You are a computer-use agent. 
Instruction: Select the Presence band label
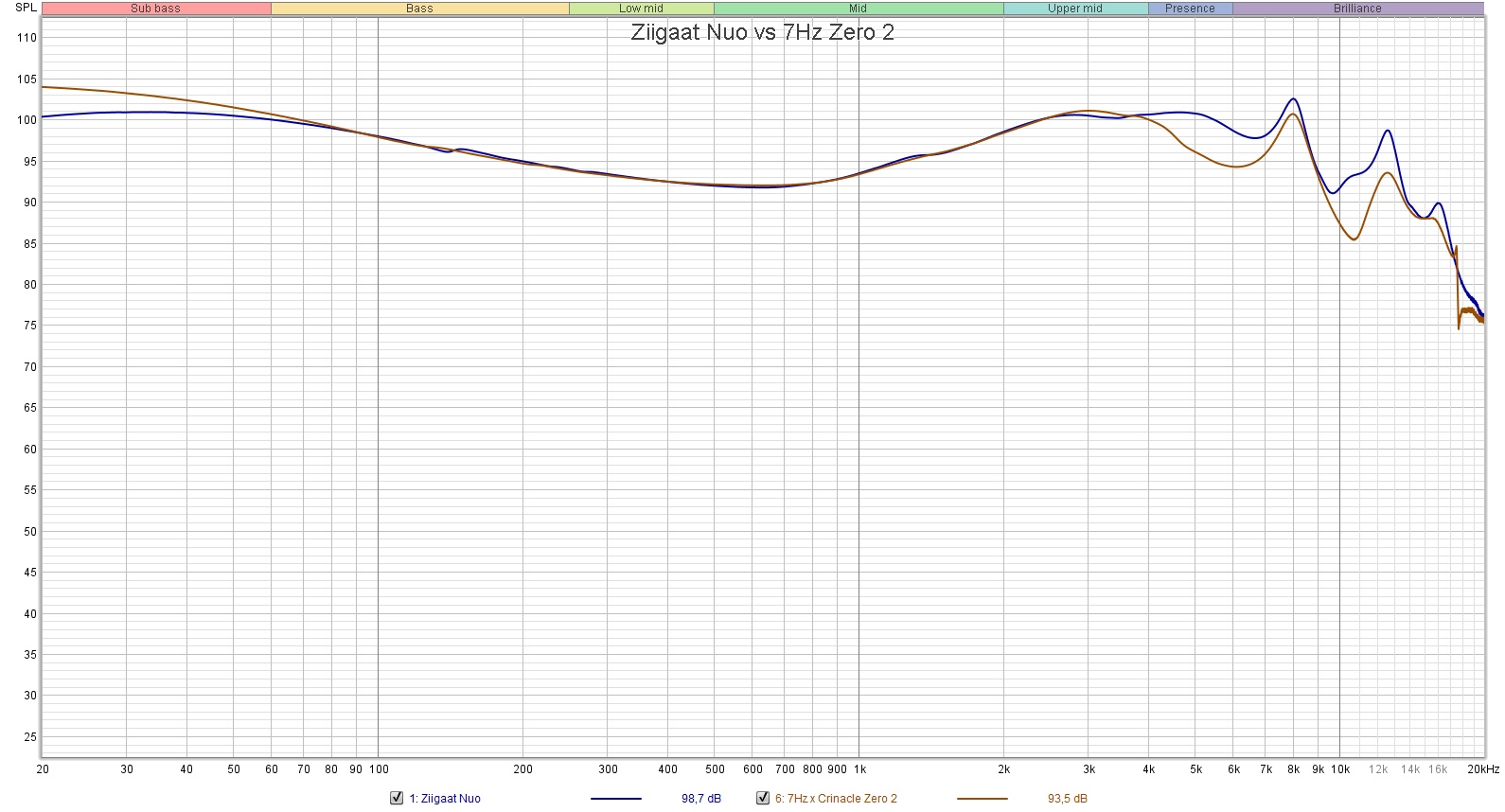pyautogui.click(x=1190, y=9)
